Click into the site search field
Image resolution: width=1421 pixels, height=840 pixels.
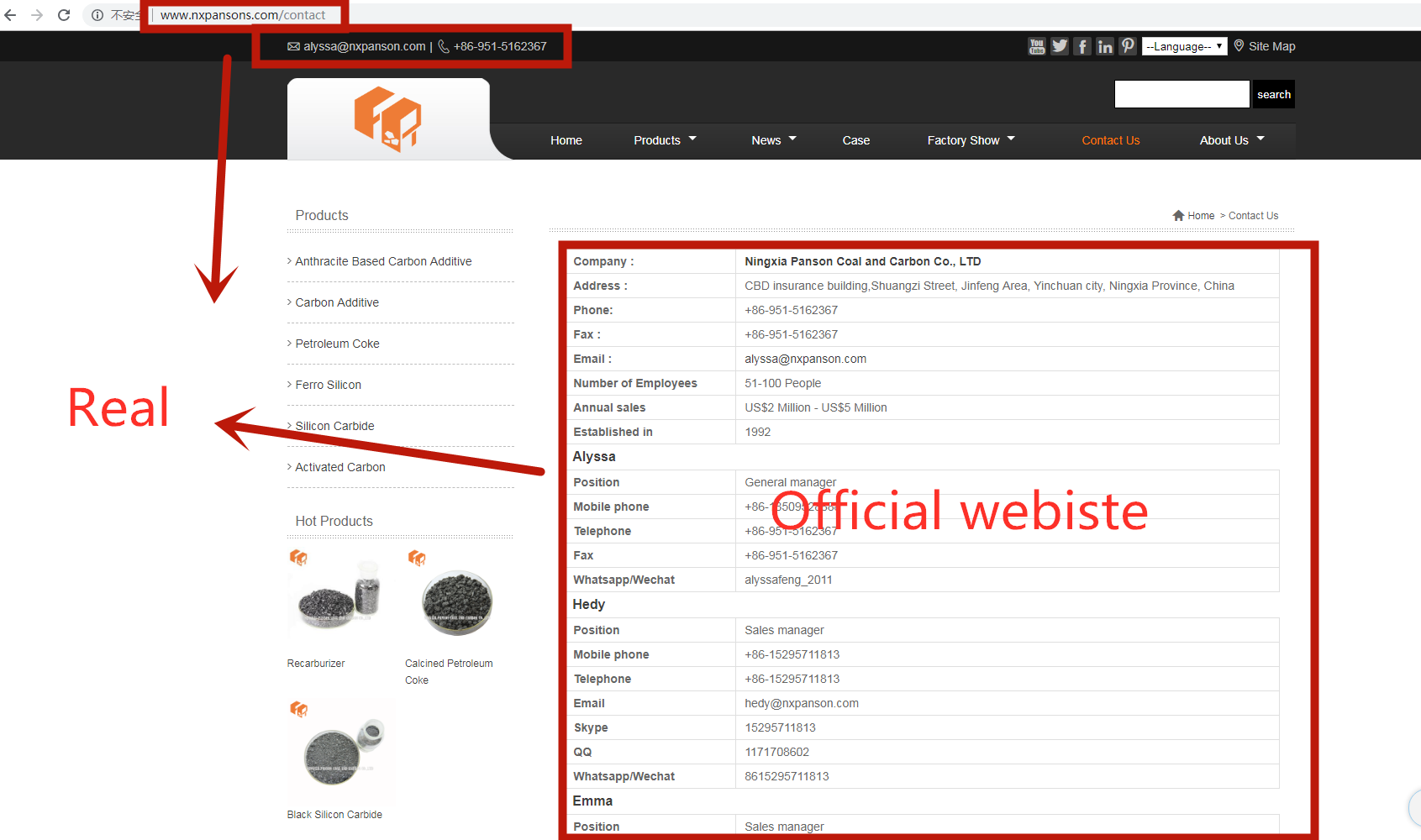click(1182, 94)
